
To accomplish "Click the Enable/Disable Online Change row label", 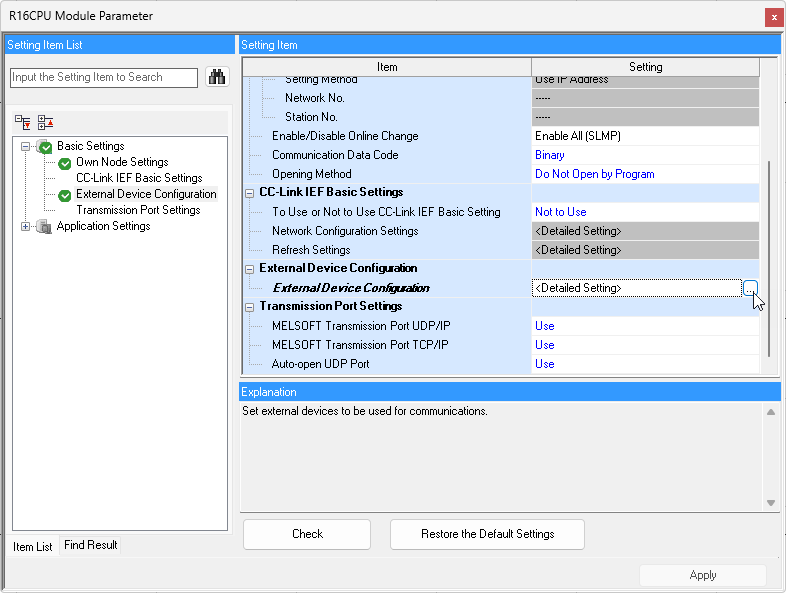I will (345, 136).
